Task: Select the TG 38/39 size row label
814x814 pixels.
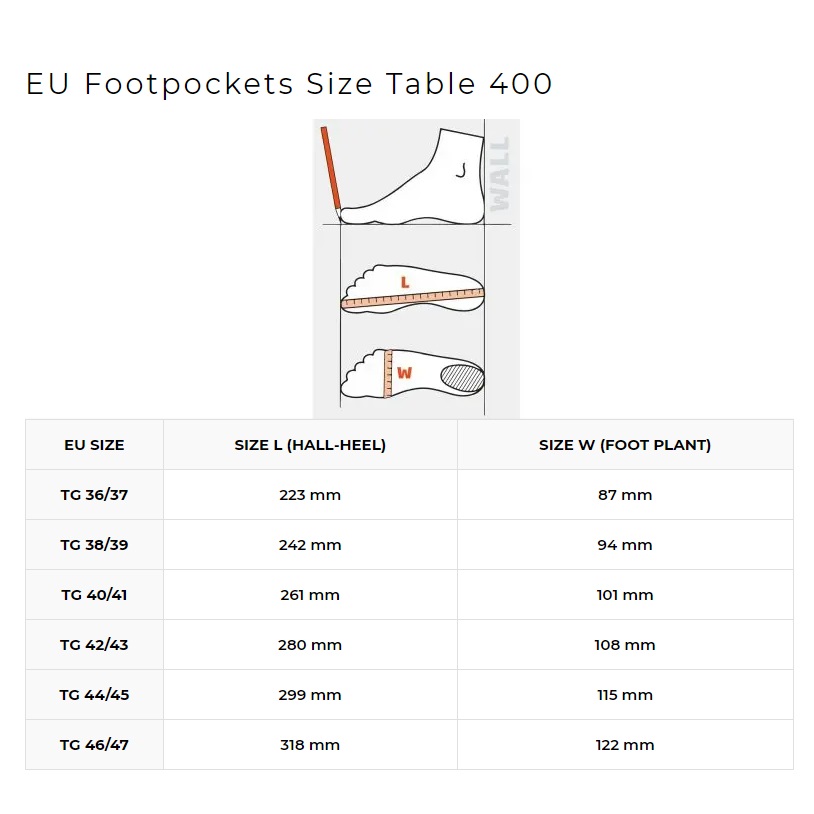Action: [94, 545]
